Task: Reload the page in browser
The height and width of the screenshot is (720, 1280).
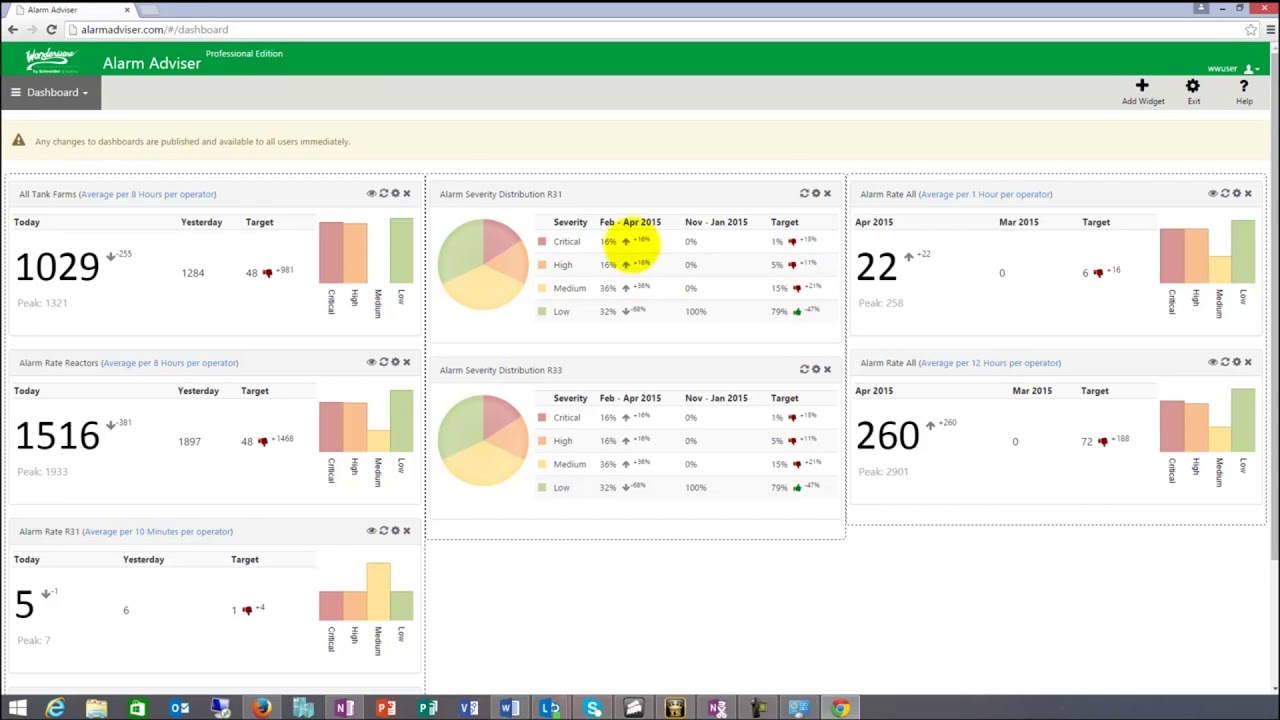Action: pos(51,30)
